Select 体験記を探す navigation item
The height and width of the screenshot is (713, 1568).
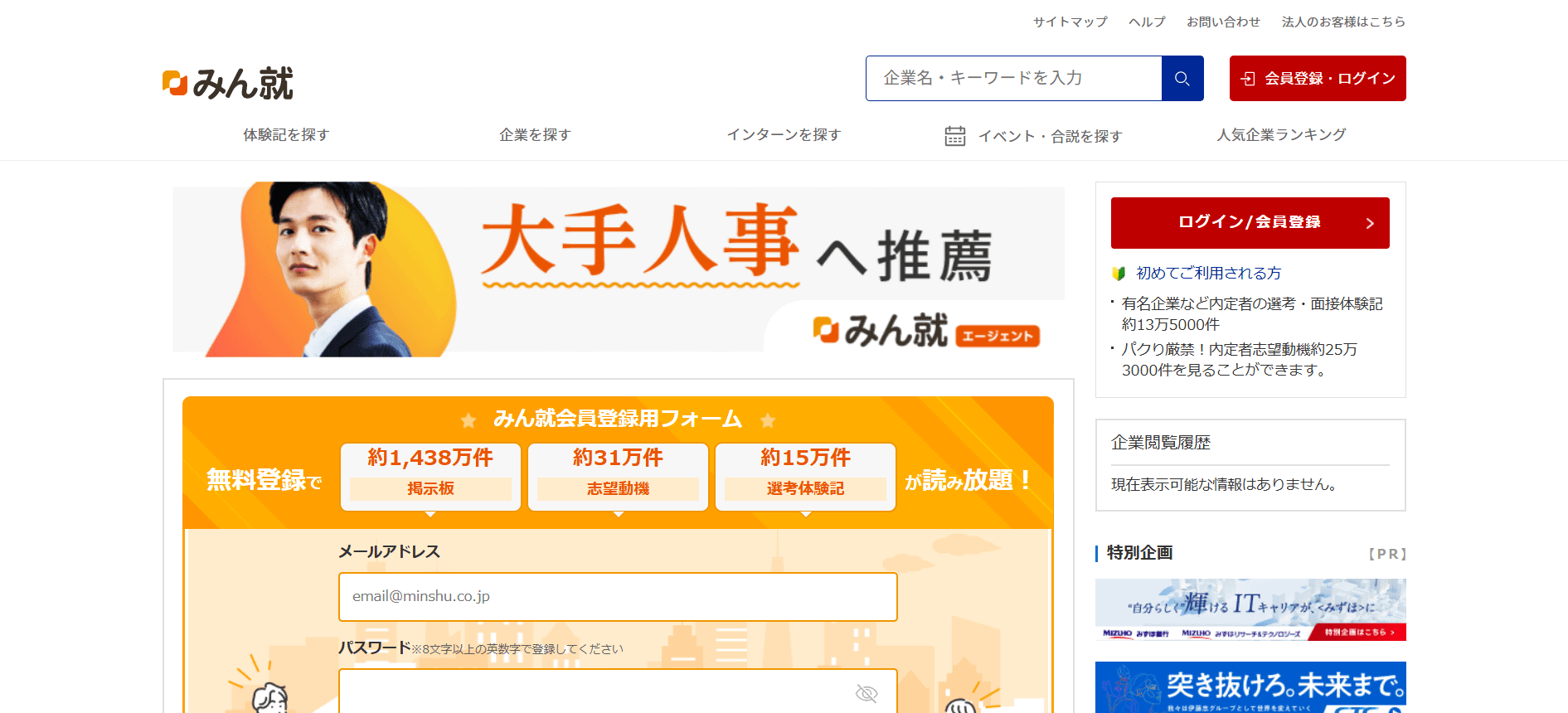[286, 135]
